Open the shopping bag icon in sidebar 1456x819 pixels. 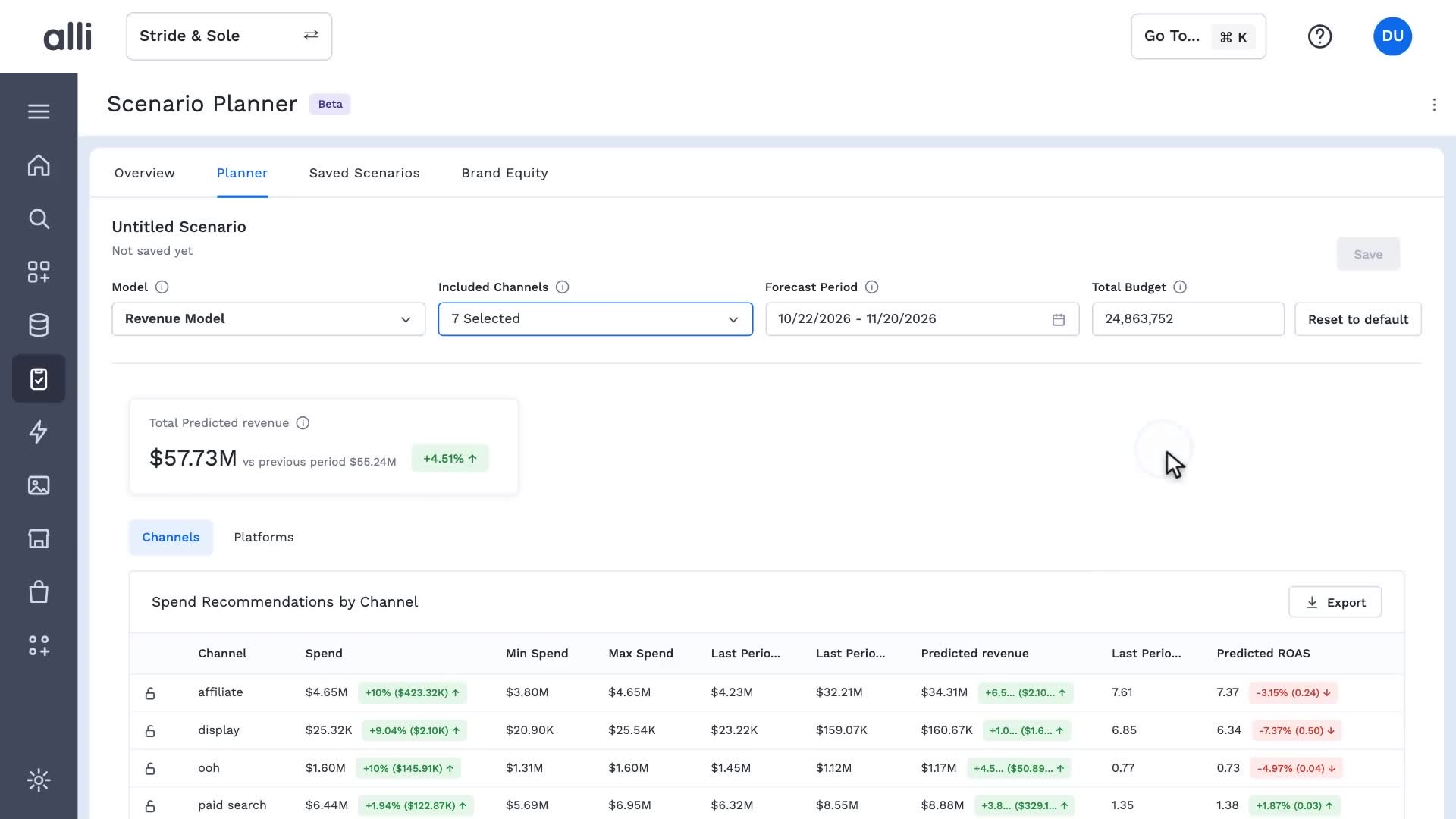coord(39,592)
